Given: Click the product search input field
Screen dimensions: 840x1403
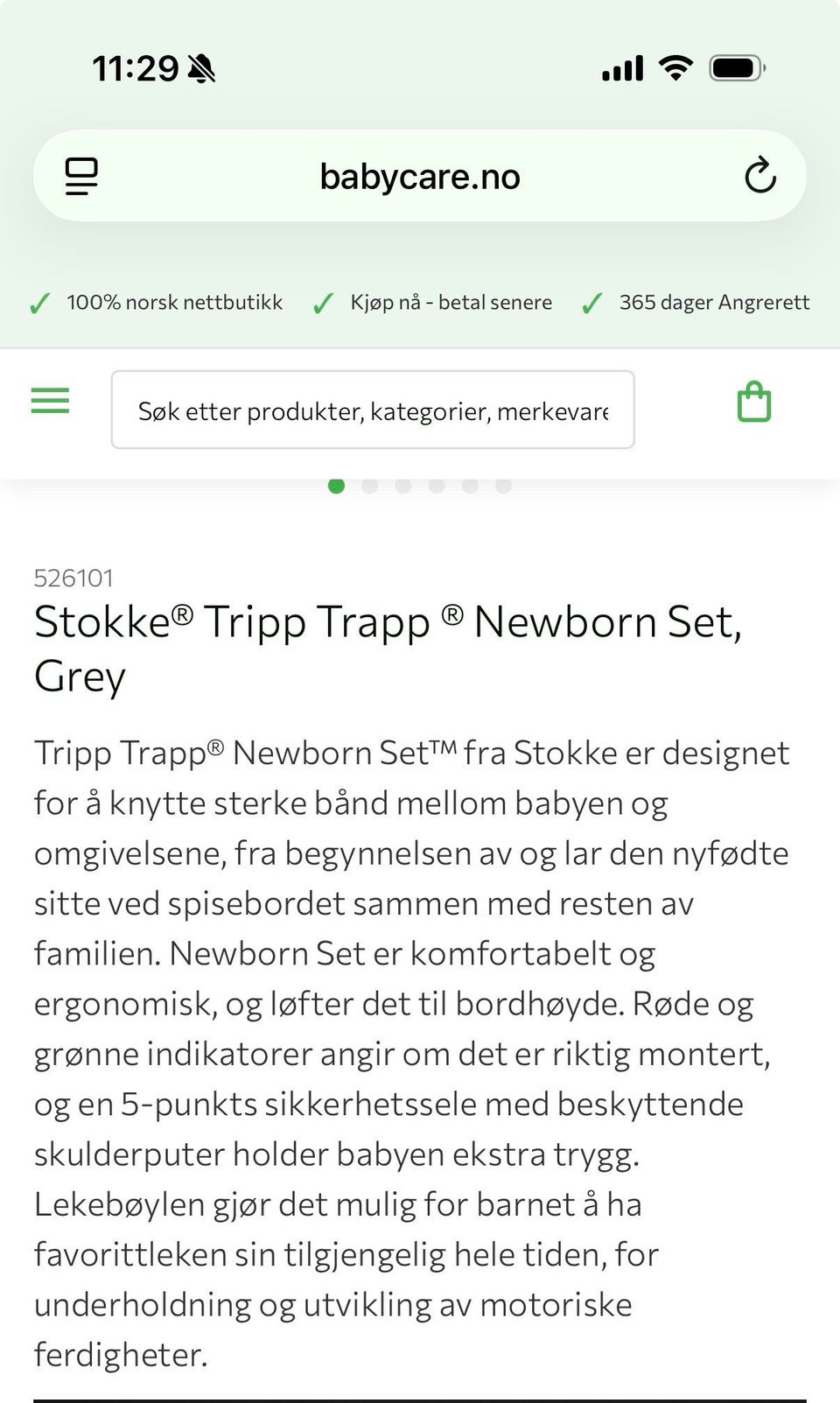Looking at the screenshot, I should (x=373, y=410).
